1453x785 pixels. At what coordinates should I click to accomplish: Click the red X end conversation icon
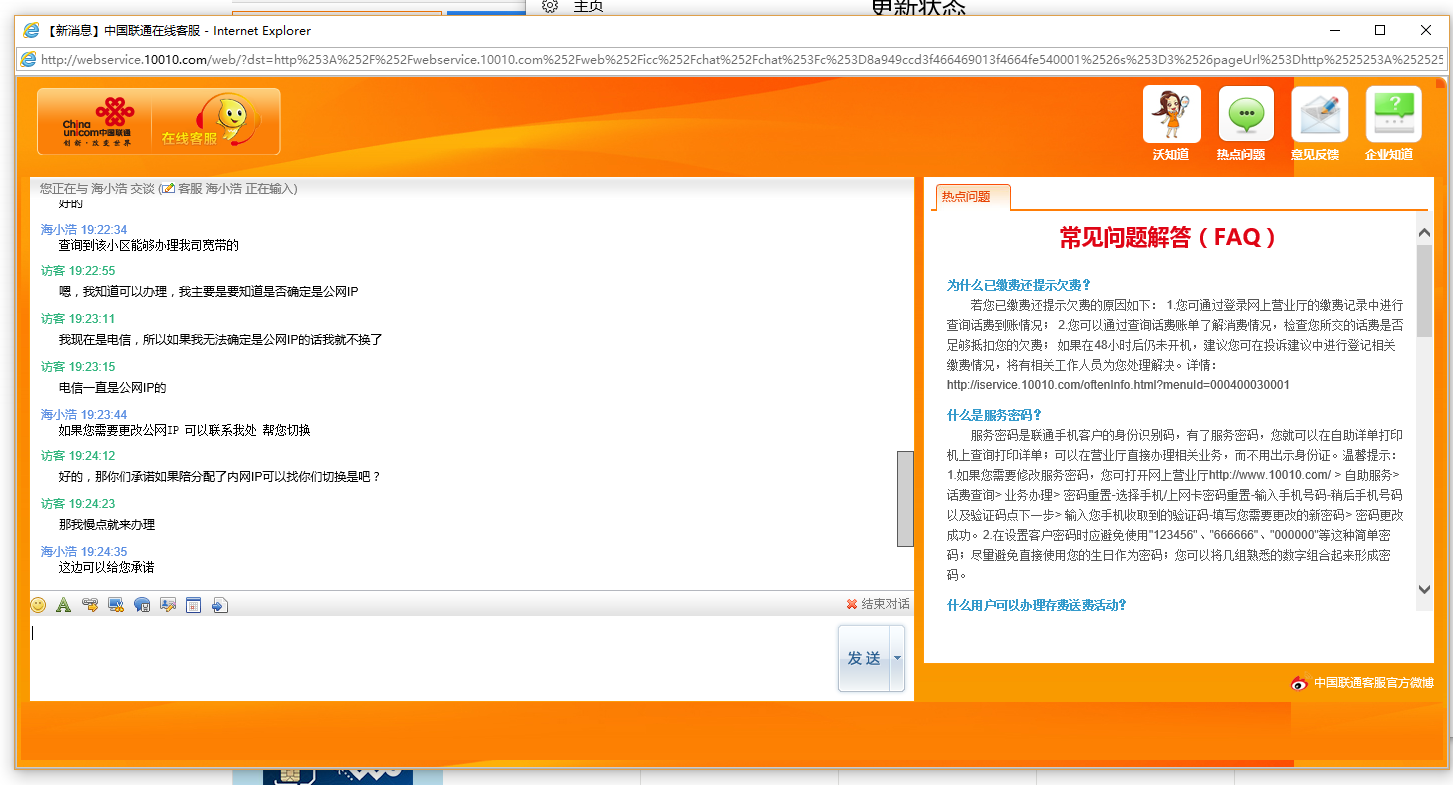tap(852, 604)
